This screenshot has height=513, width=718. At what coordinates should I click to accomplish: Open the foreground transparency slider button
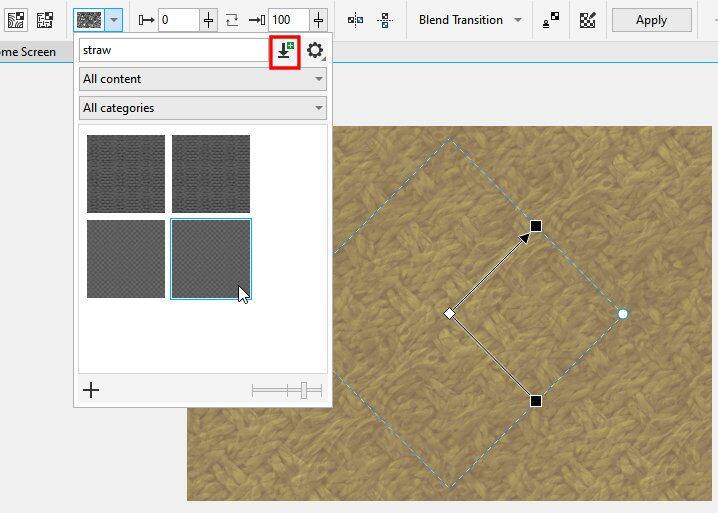[x=209, y=20]
